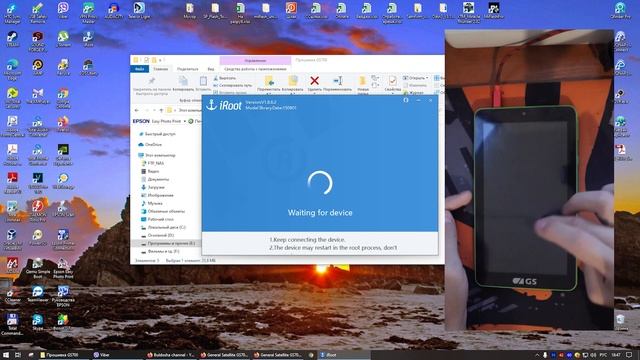The height and width of the screenshot is (360, 640).
Task: Open the pink Manage contextual tab in Explorer
Action: tap(255, 60)
